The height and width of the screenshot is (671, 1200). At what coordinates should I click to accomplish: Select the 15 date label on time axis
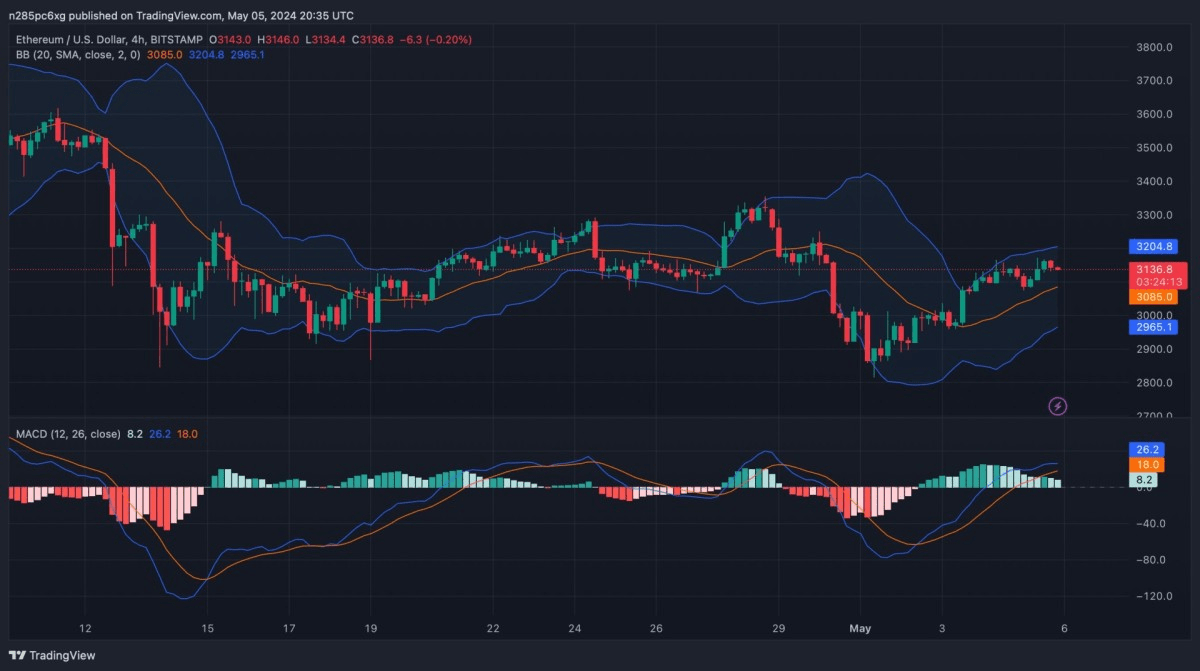pos(207,628)
